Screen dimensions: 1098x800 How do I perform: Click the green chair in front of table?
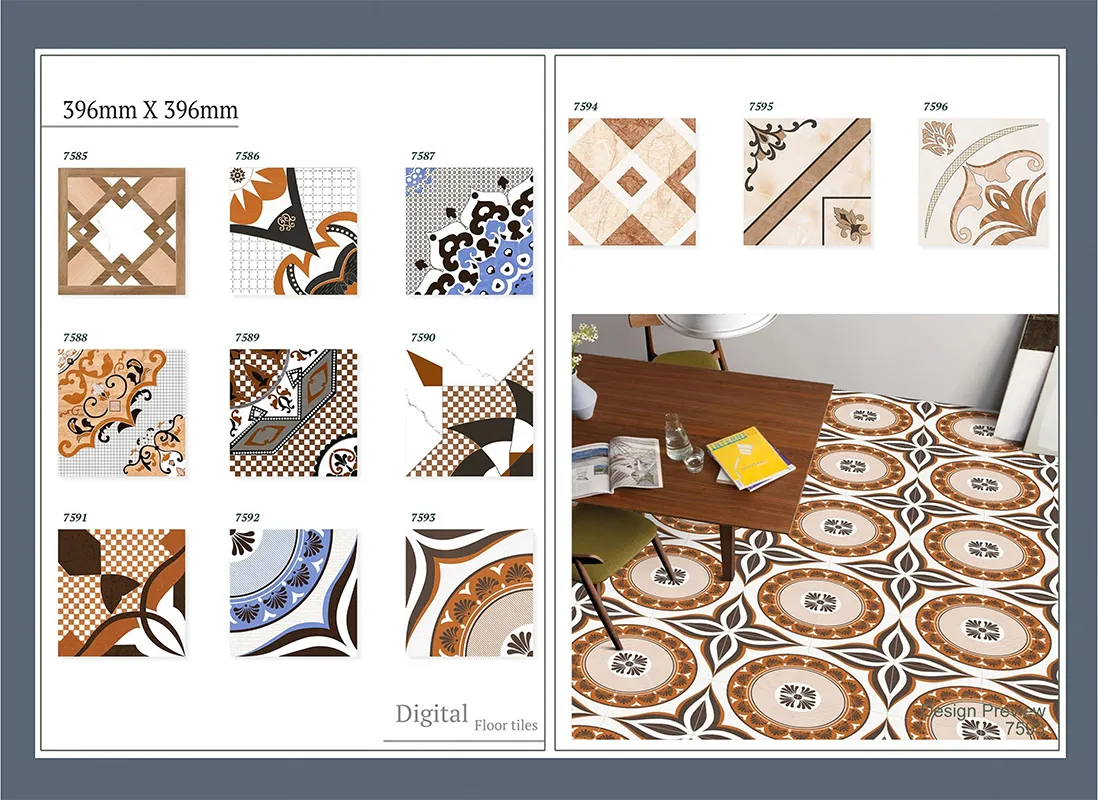click(610, 535)
